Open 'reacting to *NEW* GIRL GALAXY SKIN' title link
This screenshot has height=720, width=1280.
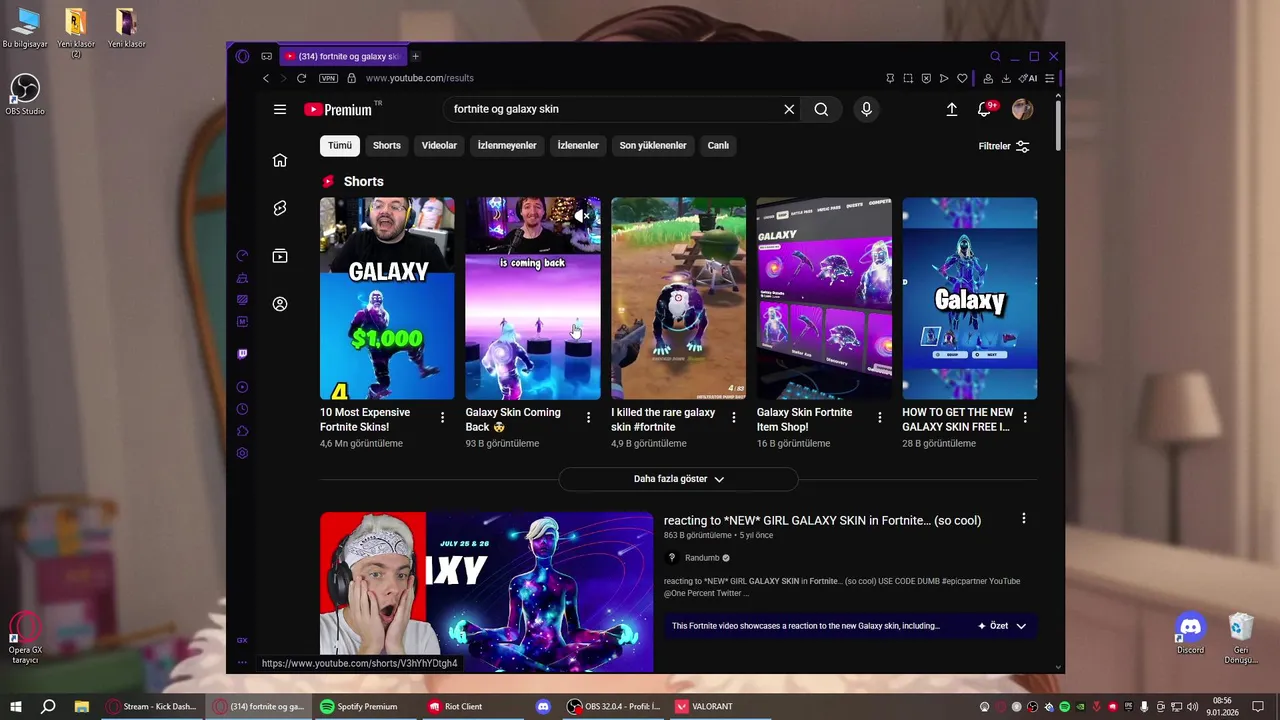point(822,520)
